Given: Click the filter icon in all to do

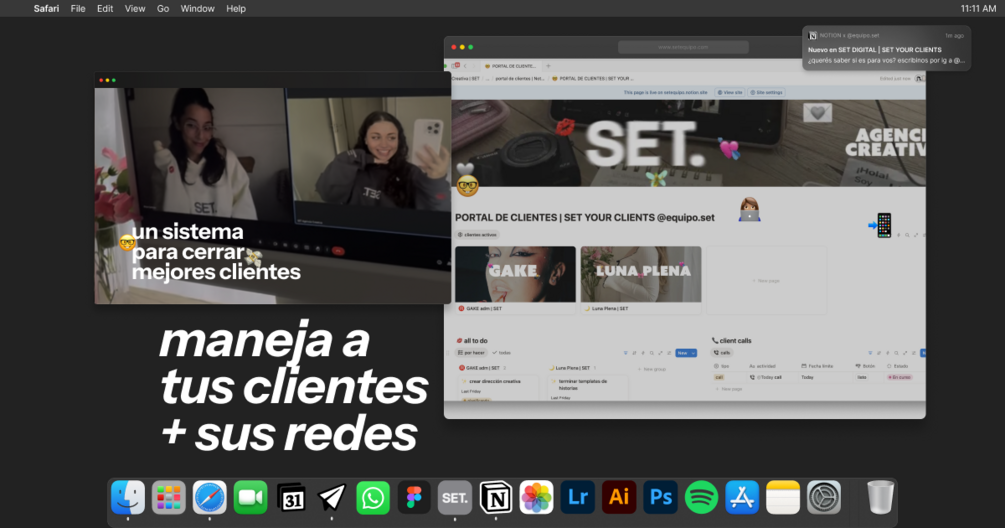Looking at the screenshot, I should click(625, 353).
